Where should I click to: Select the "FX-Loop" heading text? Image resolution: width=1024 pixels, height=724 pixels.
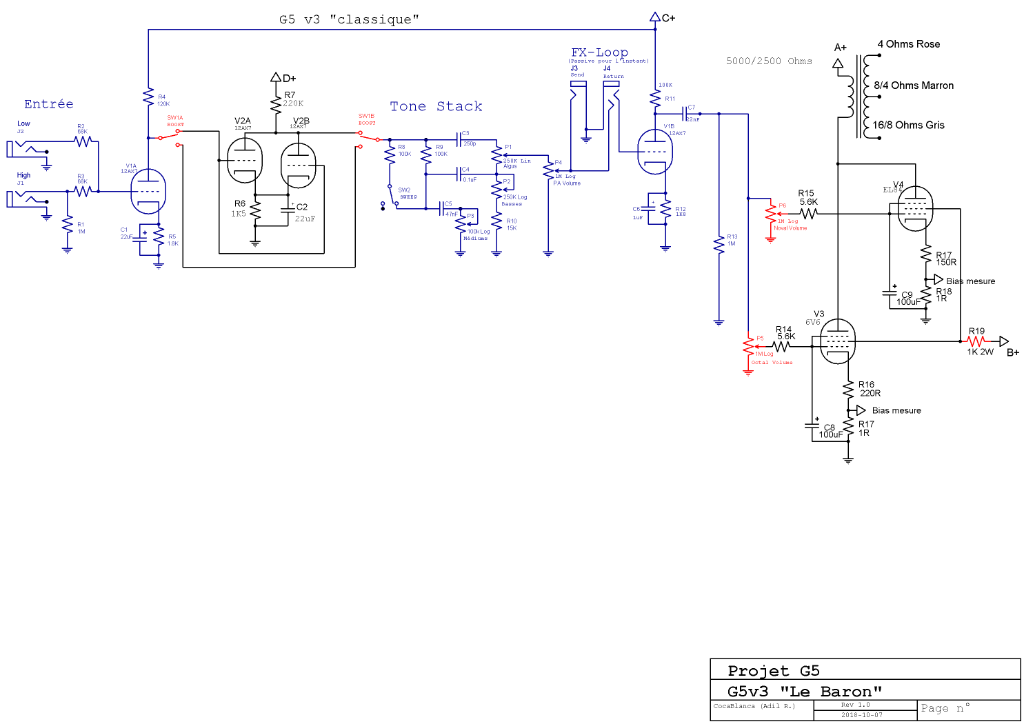(599, 52)
